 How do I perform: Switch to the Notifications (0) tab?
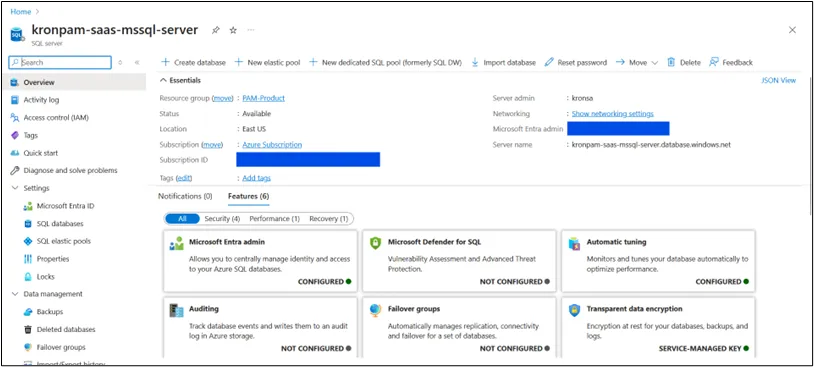(x=185, y=196)
